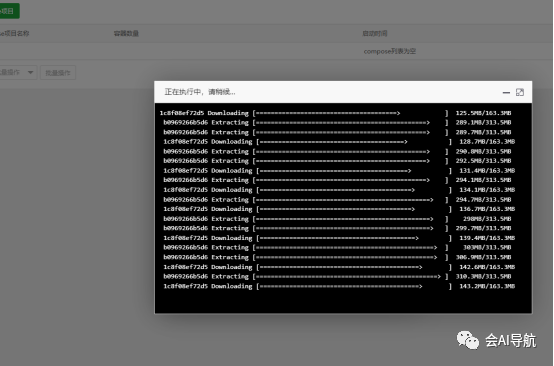This screenshot has height=366, width=554.
Task: Click the 启动时间 column header
Action: point(375,33)
